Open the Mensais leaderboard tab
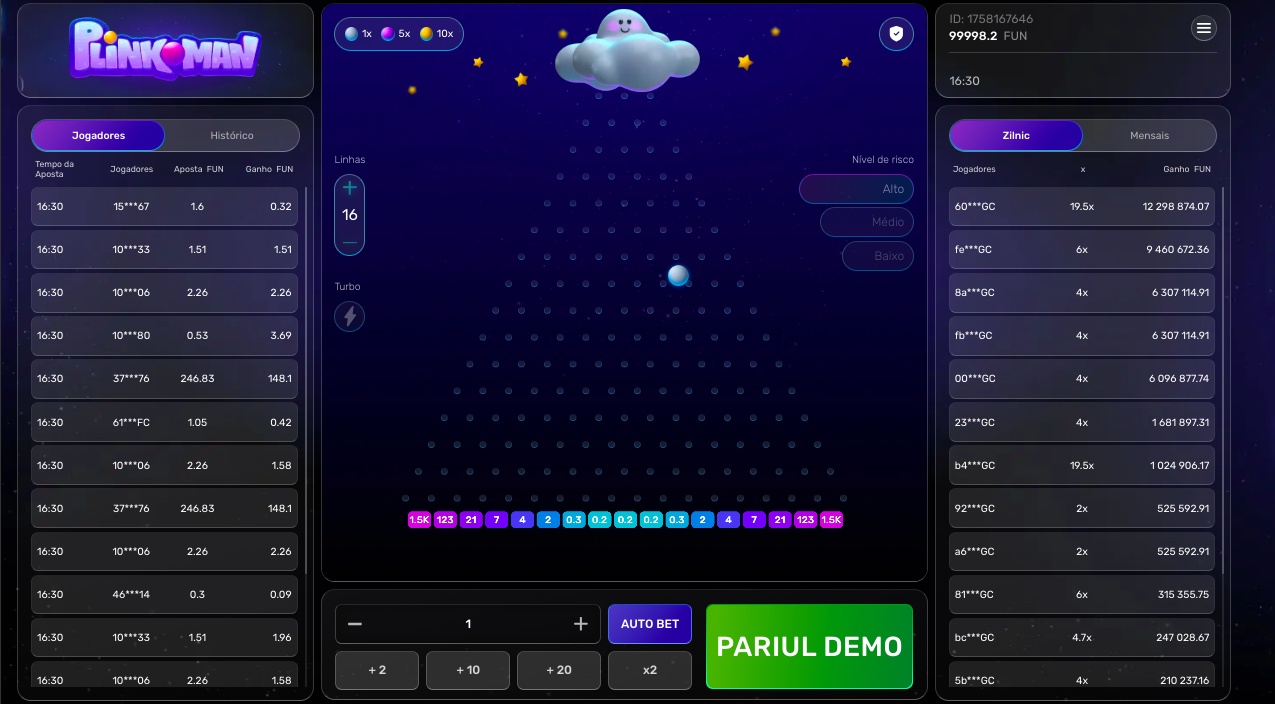The image size is (1275, 704). pos(1150,135)
